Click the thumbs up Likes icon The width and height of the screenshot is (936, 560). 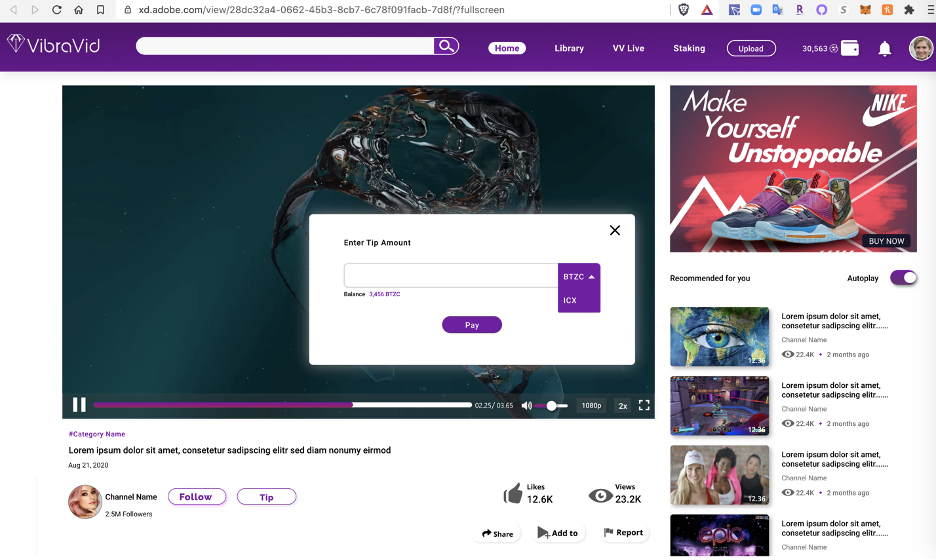pyautogui.click(x=513, y=493)
